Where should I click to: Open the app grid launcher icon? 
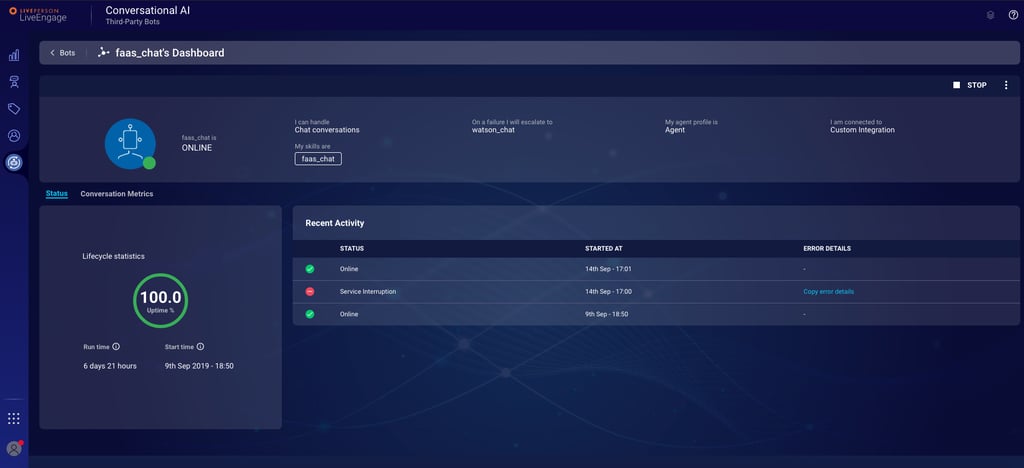pos(14,418)
